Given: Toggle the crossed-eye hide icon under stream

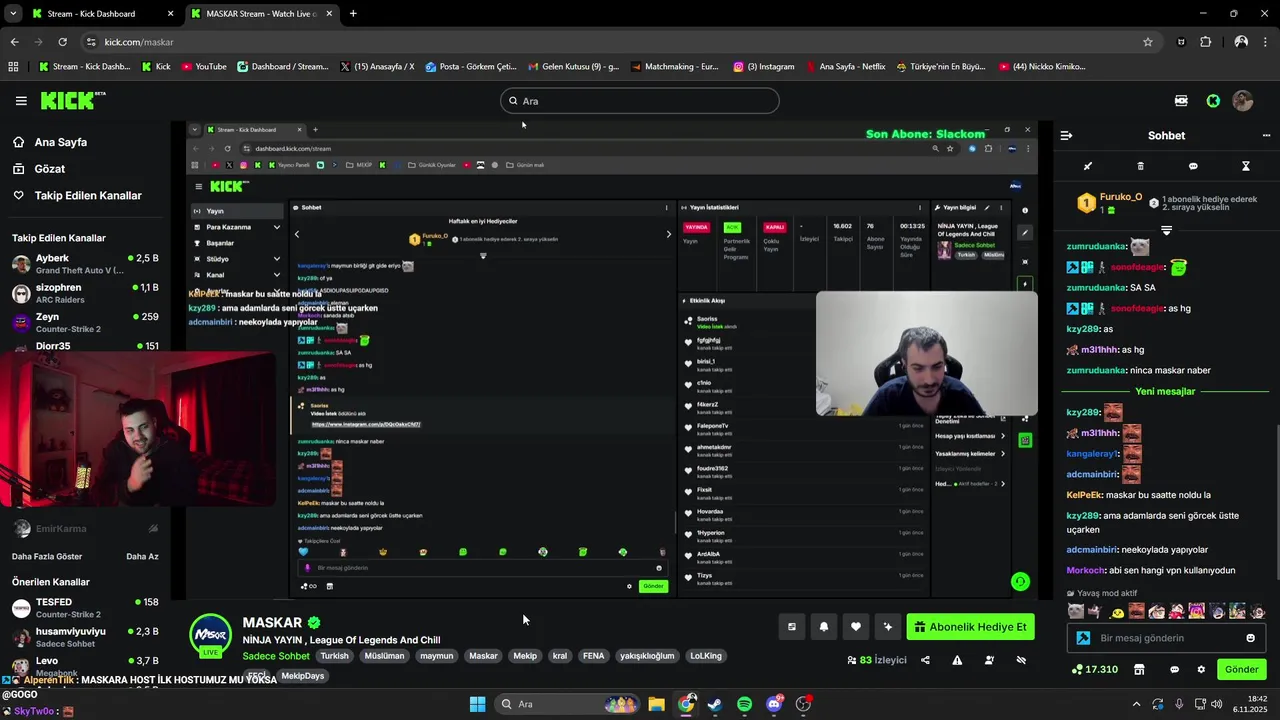Looking at the screenshot, I should [1021, 660].
